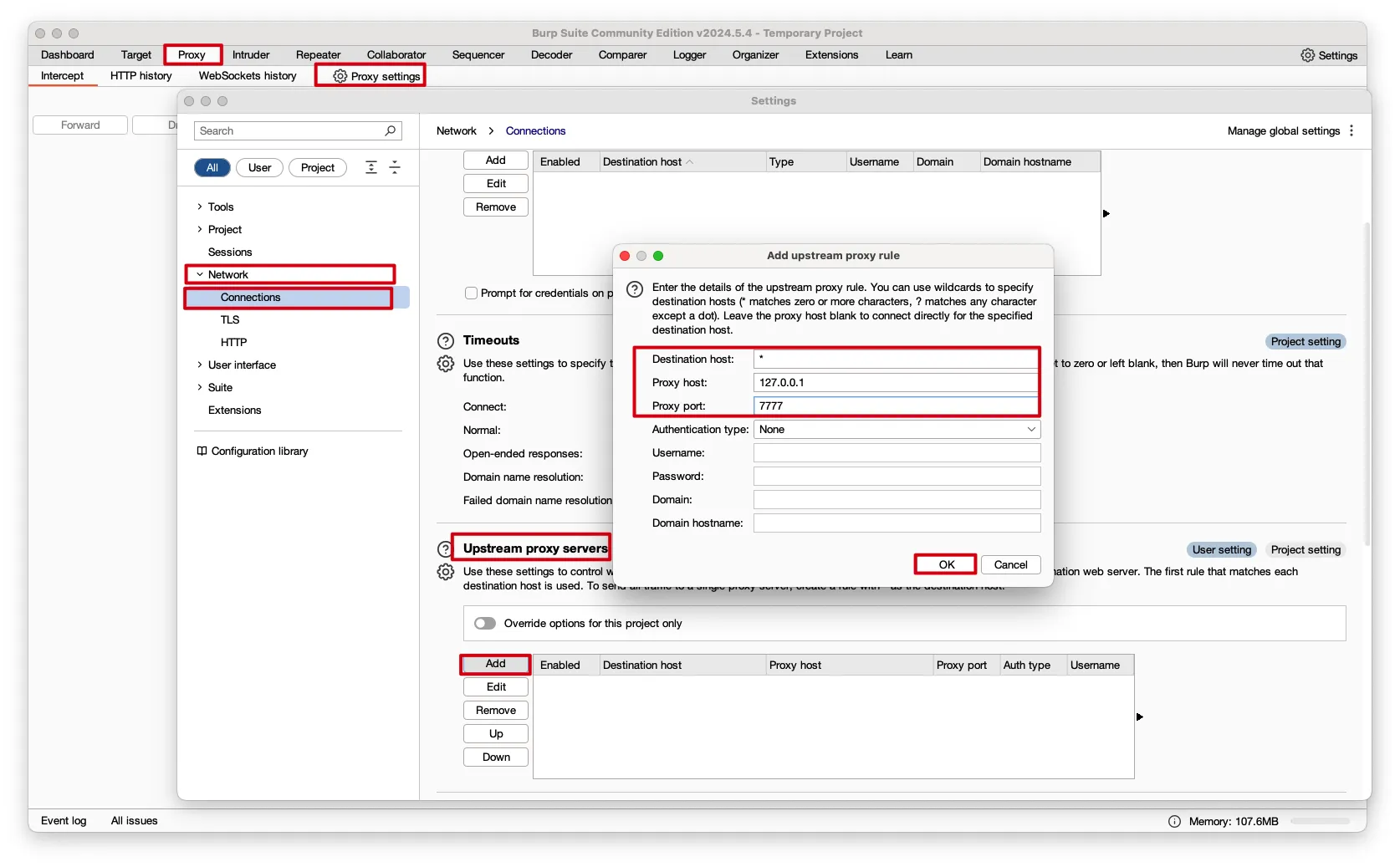The height and width of the screenshot is (867, 1400).
Task: Click the Destination host input field
Action: point(896,360)
